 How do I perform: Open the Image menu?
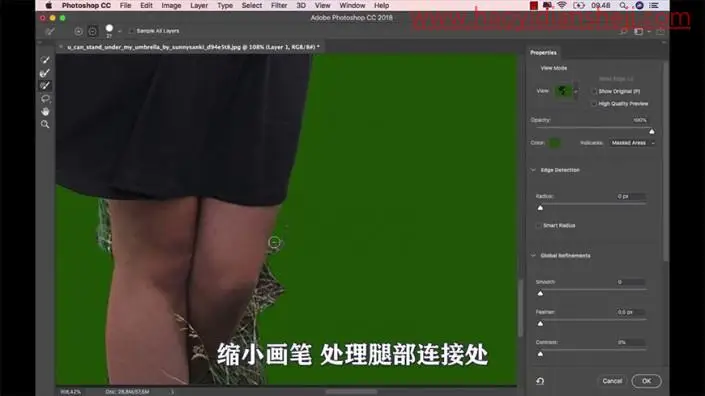point(171,5)
